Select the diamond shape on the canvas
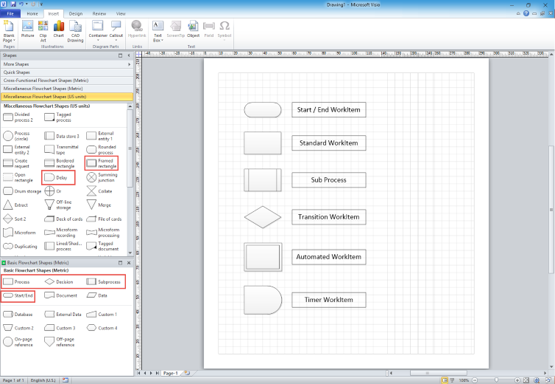 point(263,217)
